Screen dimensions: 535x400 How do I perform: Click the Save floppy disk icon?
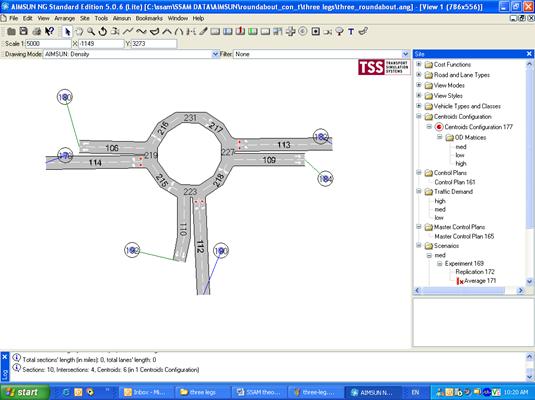(x=23, y=31)
